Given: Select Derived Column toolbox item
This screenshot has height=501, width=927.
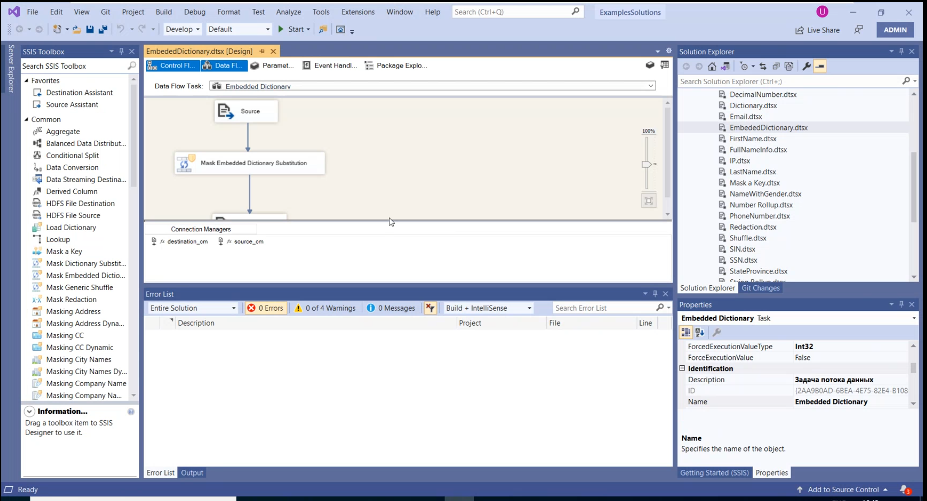Looking at the screenshot, I should [72, 191].
